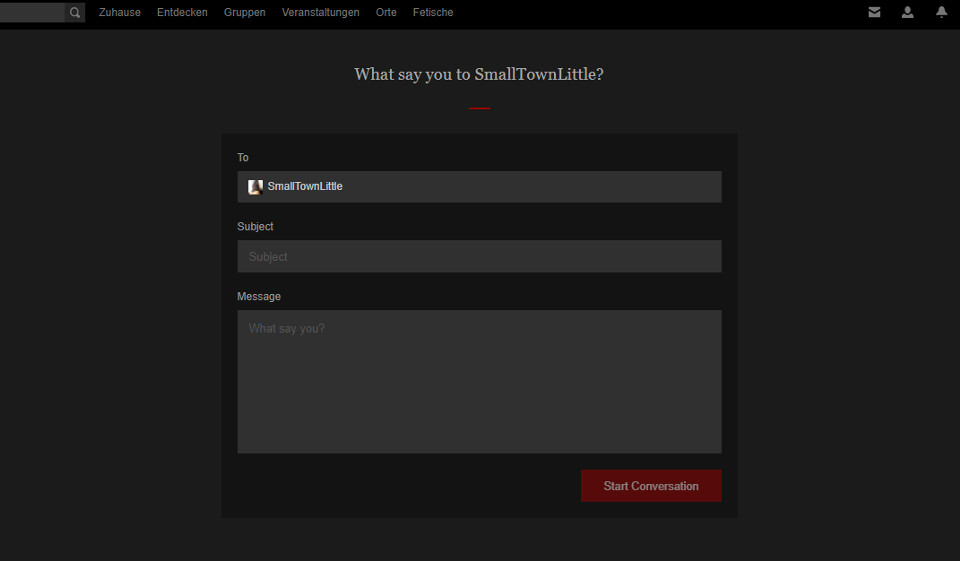This screenshot has height=561, width=960.
Task: Click the To recipient field
Action: (479, 187)
